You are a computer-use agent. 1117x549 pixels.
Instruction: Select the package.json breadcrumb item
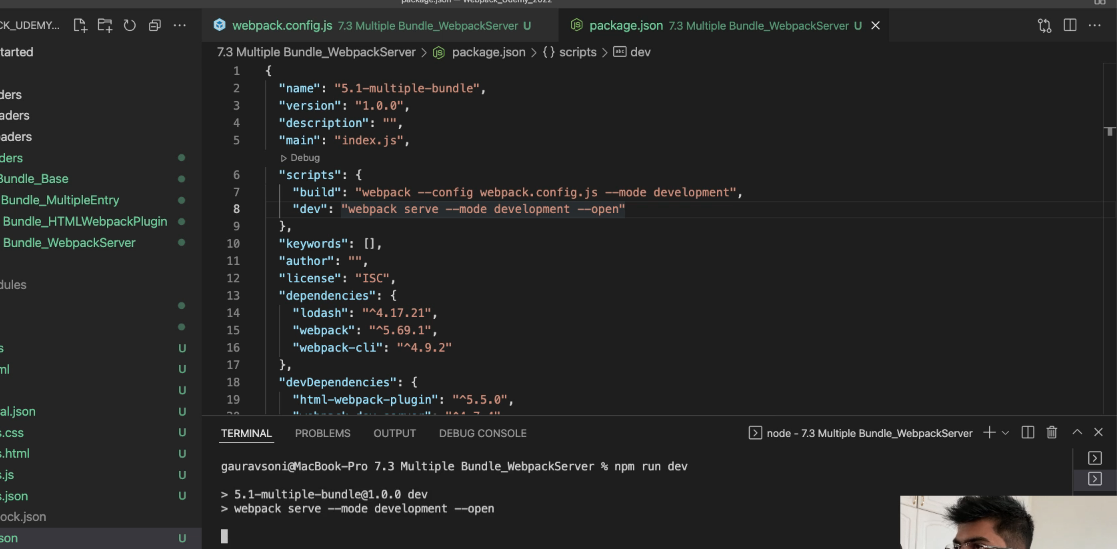pyautogui.click(x=488, y=52)
